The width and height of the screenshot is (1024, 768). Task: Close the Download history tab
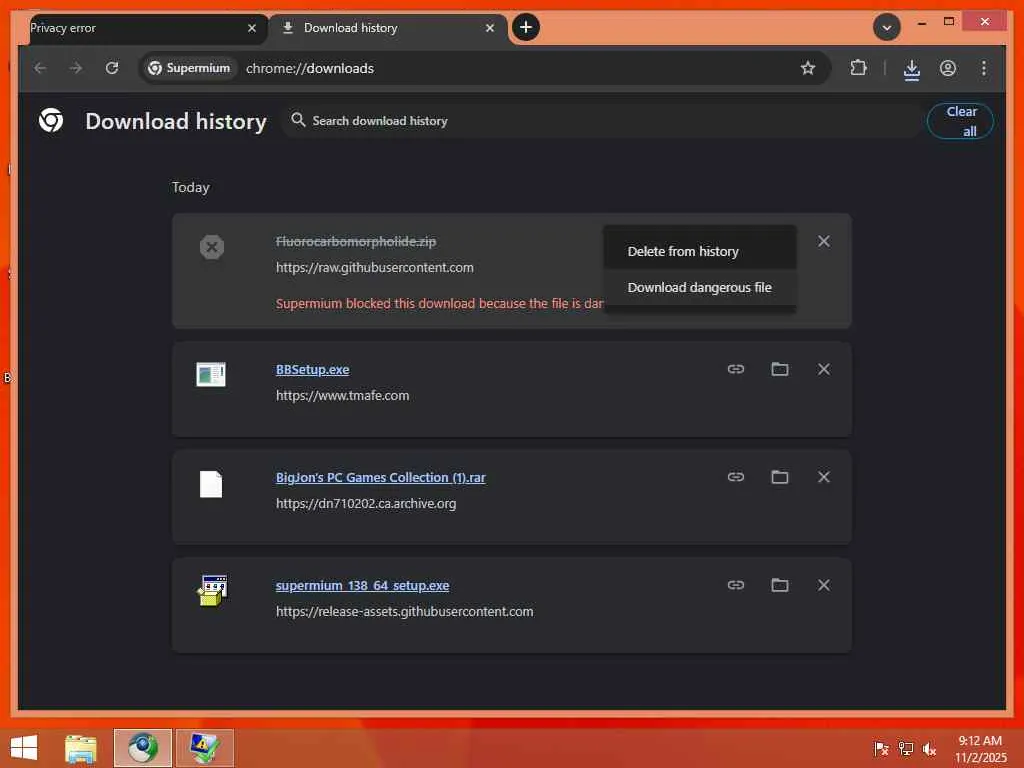pyautogui.click(x=490, y=28)
